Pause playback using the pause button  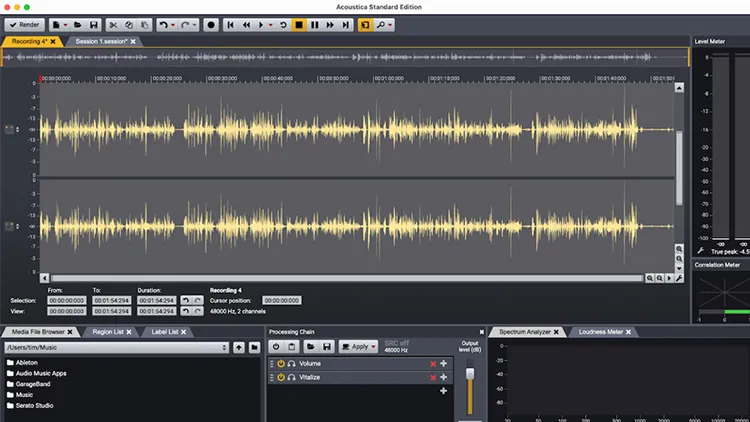tap(315, 24)
